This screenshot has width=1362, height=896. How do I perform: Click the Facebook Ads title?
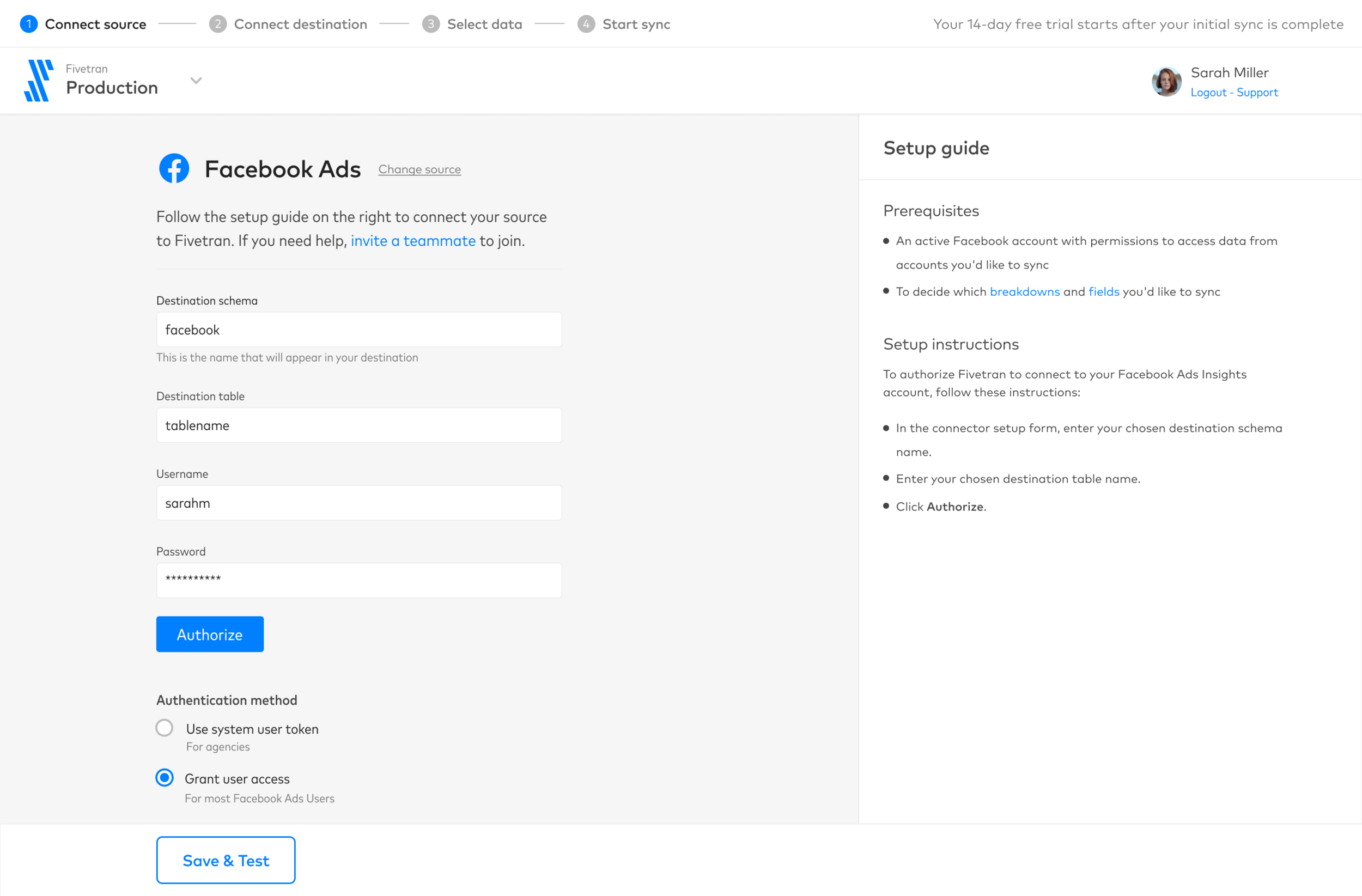coord(283,169)
